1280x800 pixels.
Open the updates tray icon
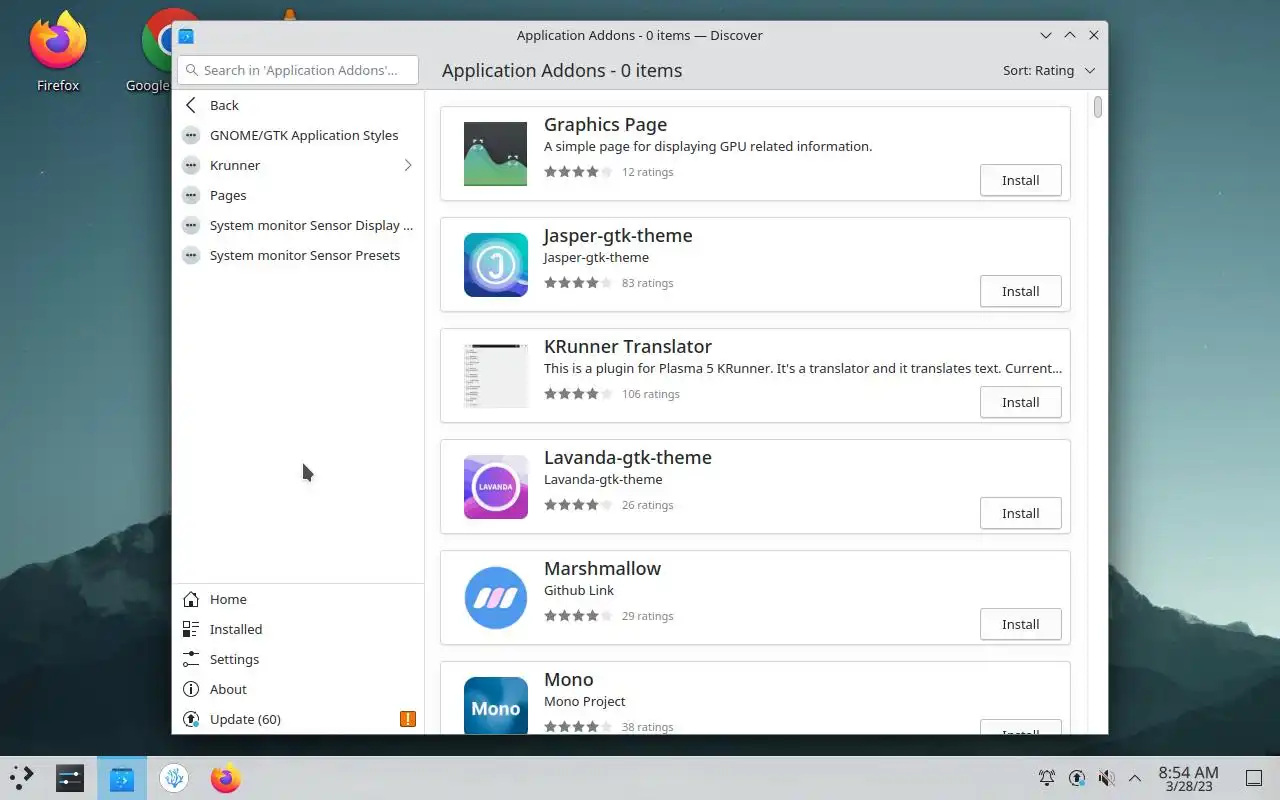tap(1077, 778)
